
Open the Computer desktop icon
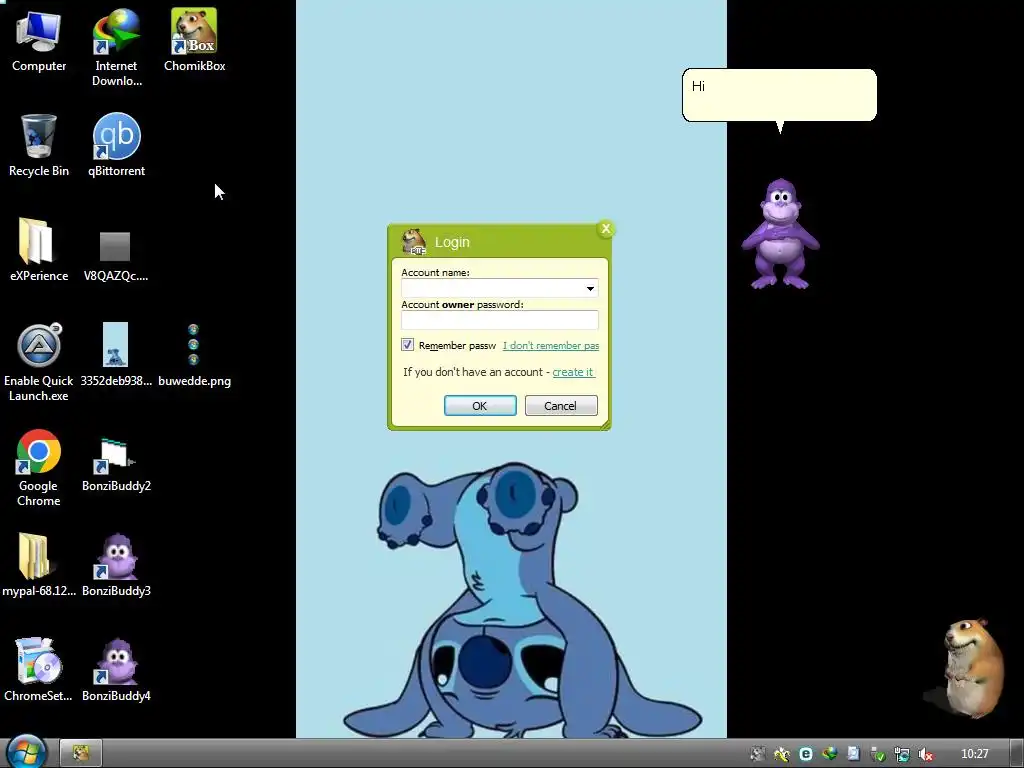39,40
